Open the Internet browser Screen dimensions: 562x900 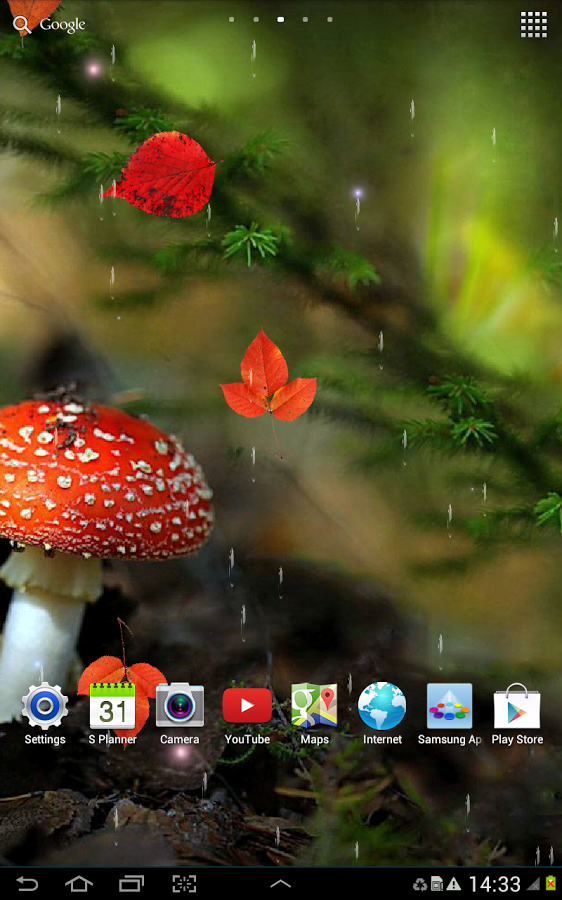(382, 713)
